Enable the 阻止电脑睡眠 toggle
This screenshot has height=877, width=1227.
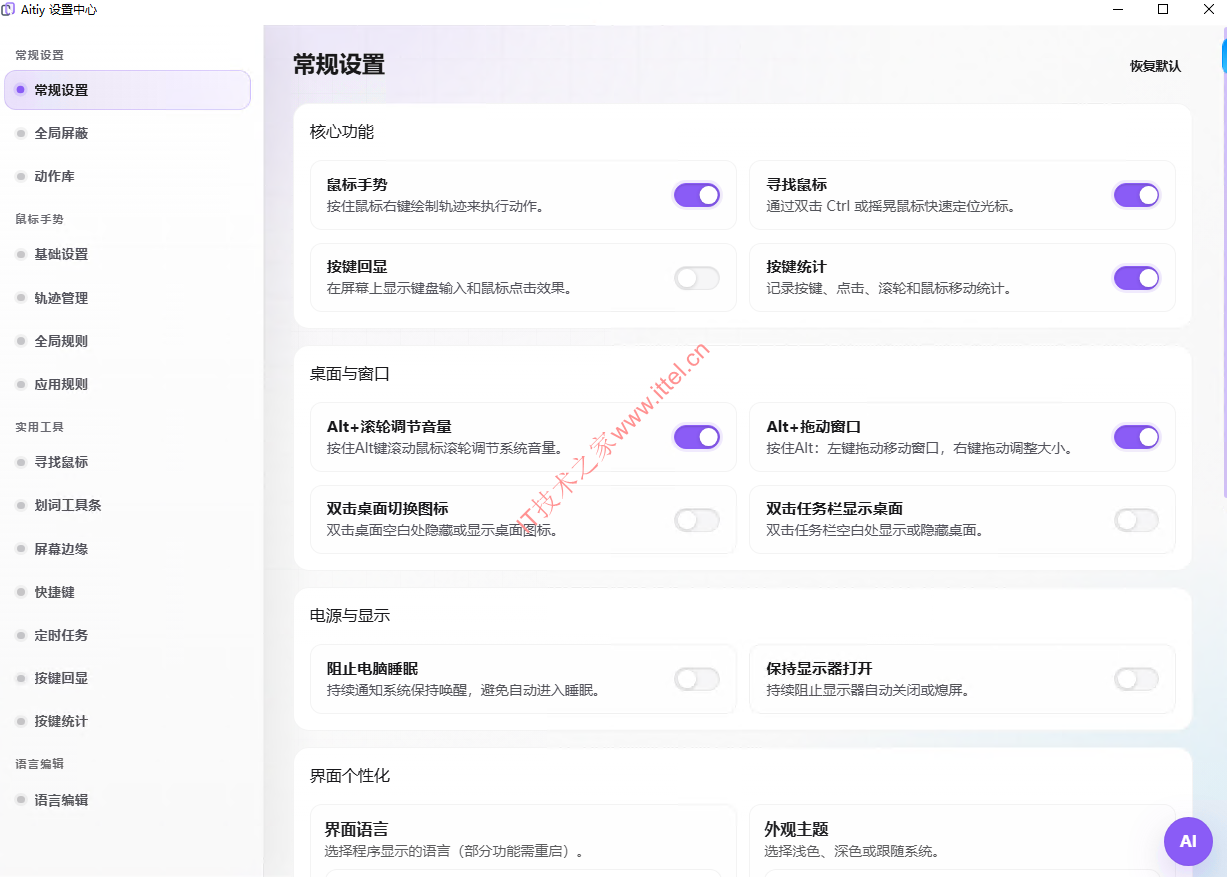tap(697, 680)
